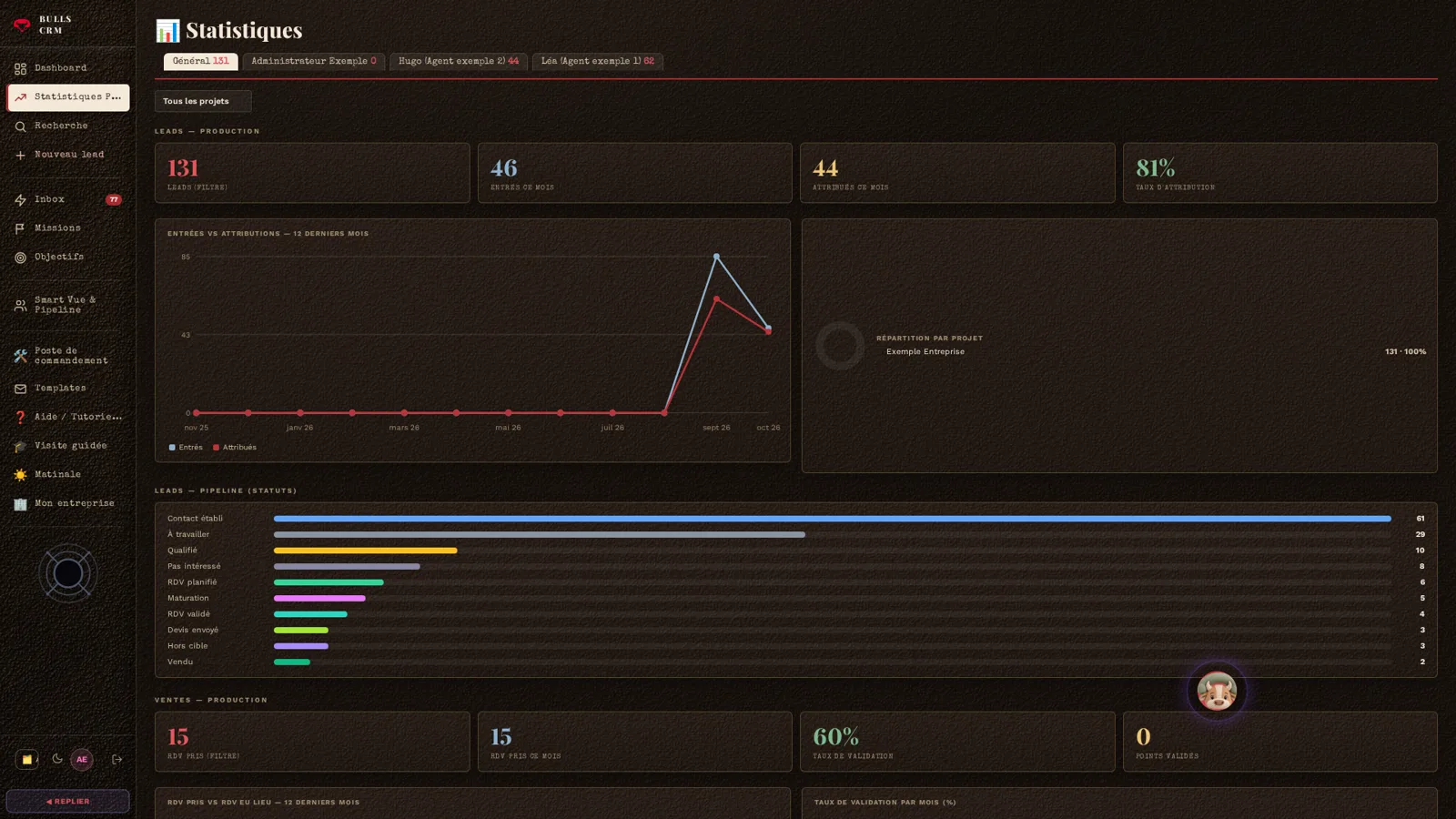This screenshot has width=1456, height=819.
Task: Open the Dashboard page from sidebar
Action: pos(67,68)
